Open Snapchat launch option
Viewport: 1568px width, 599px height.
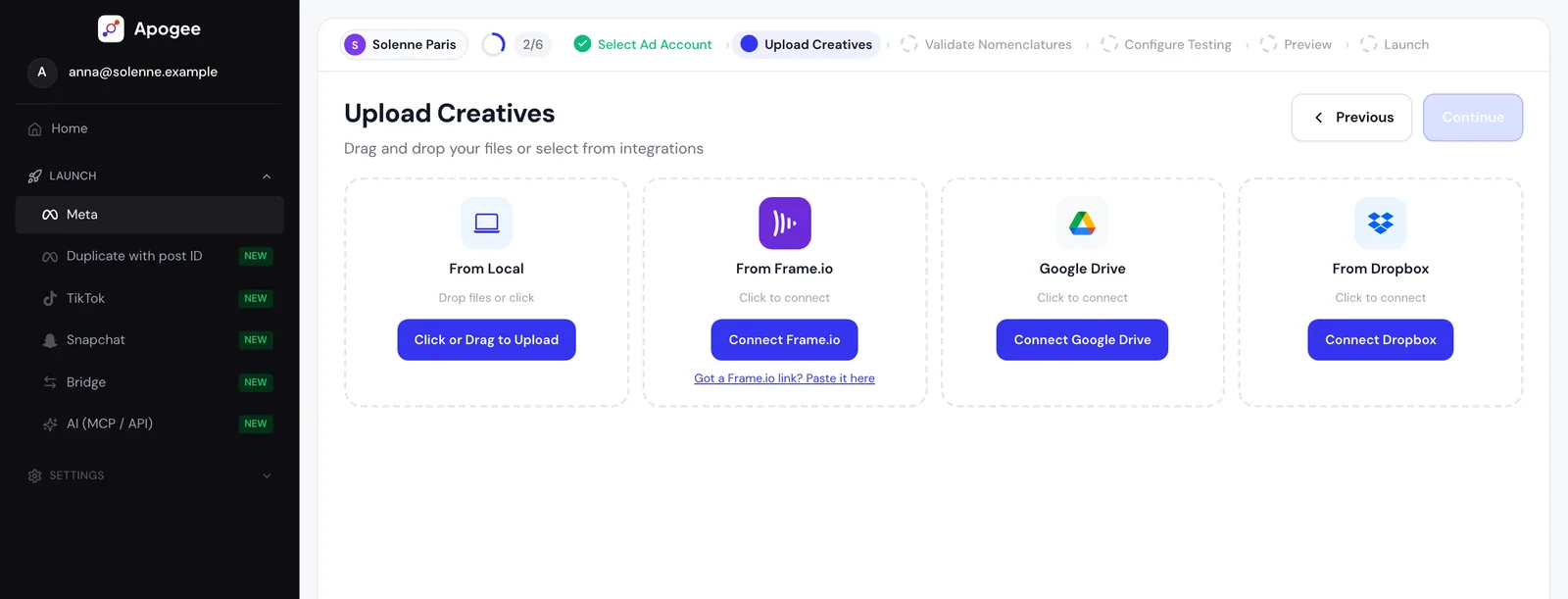coord(150,340)
